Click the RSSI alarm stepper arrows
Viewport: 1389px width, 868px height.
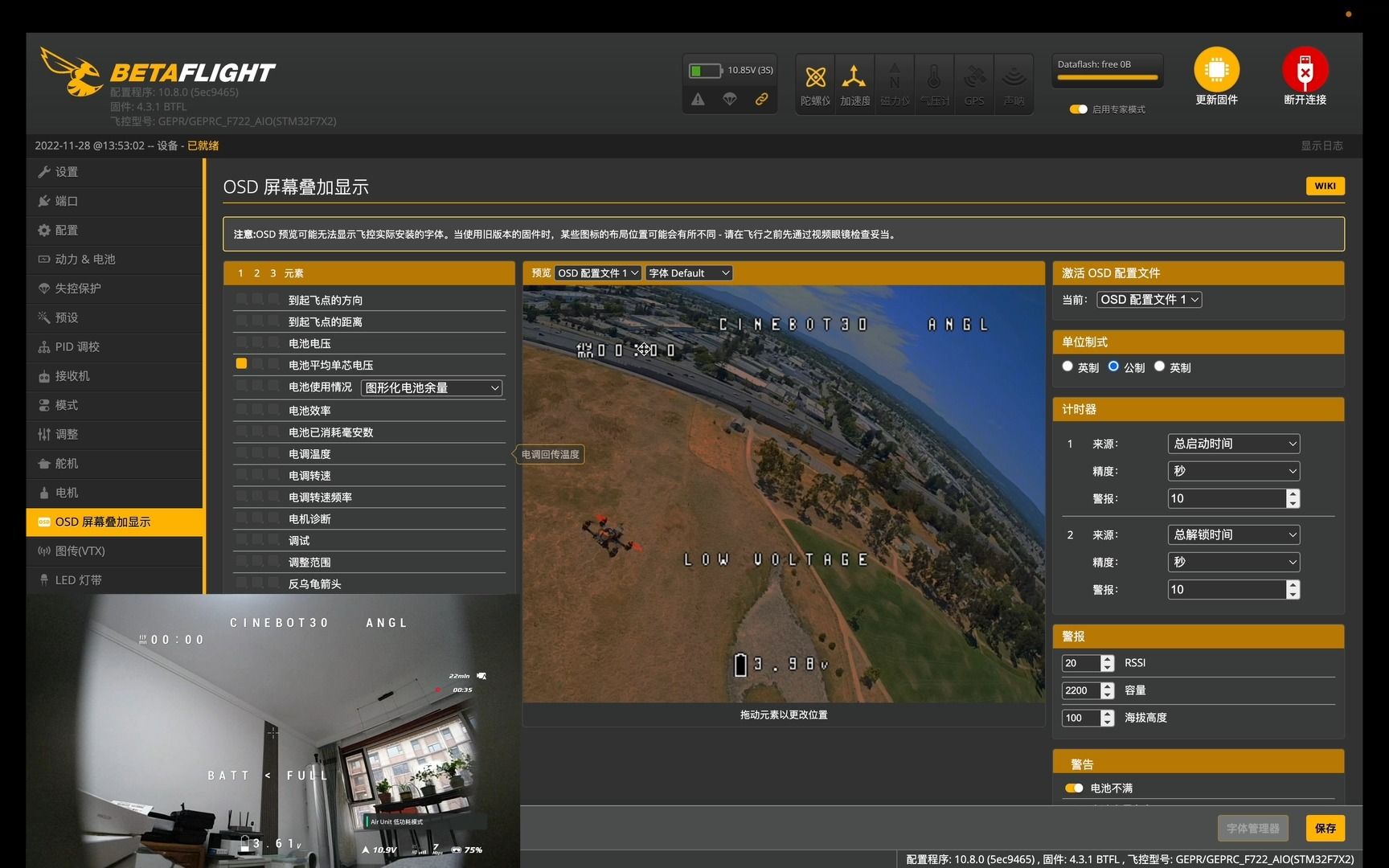pyautogui.click(x=1108, y=663)
